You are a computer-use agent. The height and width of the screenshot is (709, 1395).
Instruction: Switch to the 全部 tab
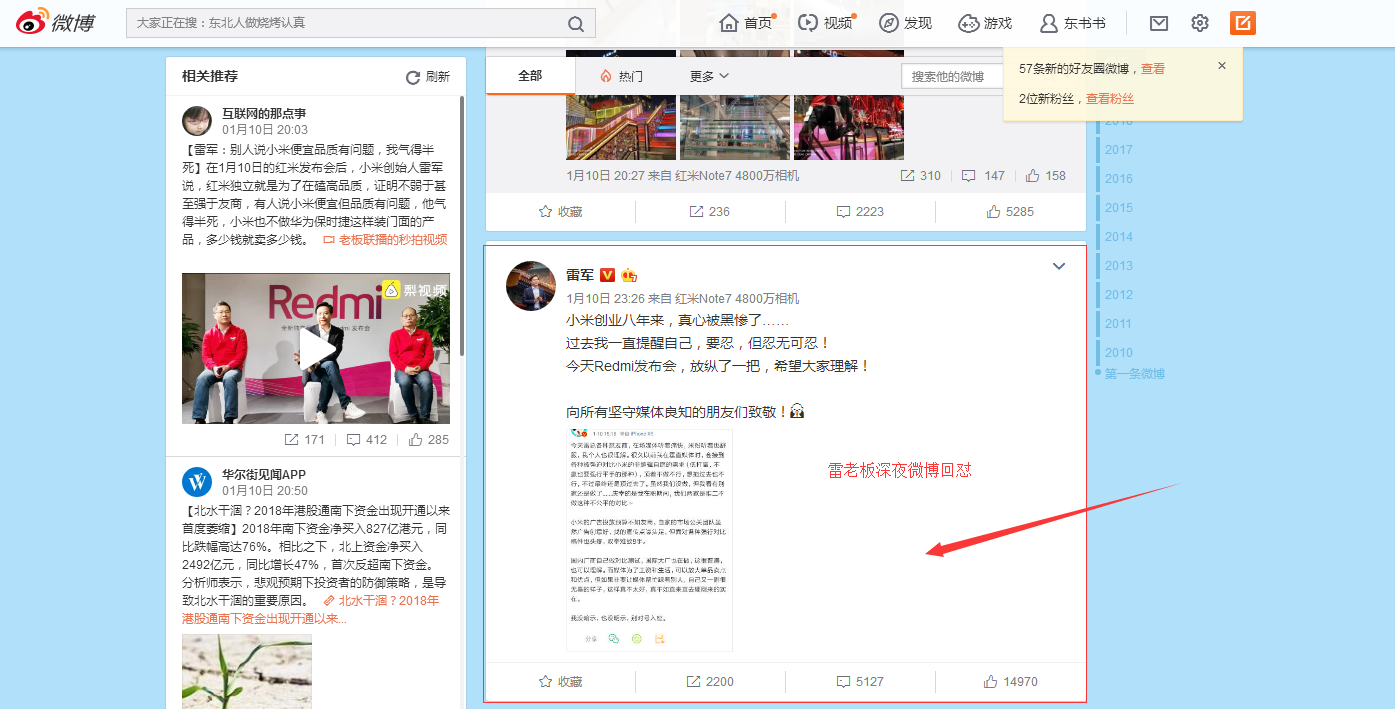pos(530,76)
